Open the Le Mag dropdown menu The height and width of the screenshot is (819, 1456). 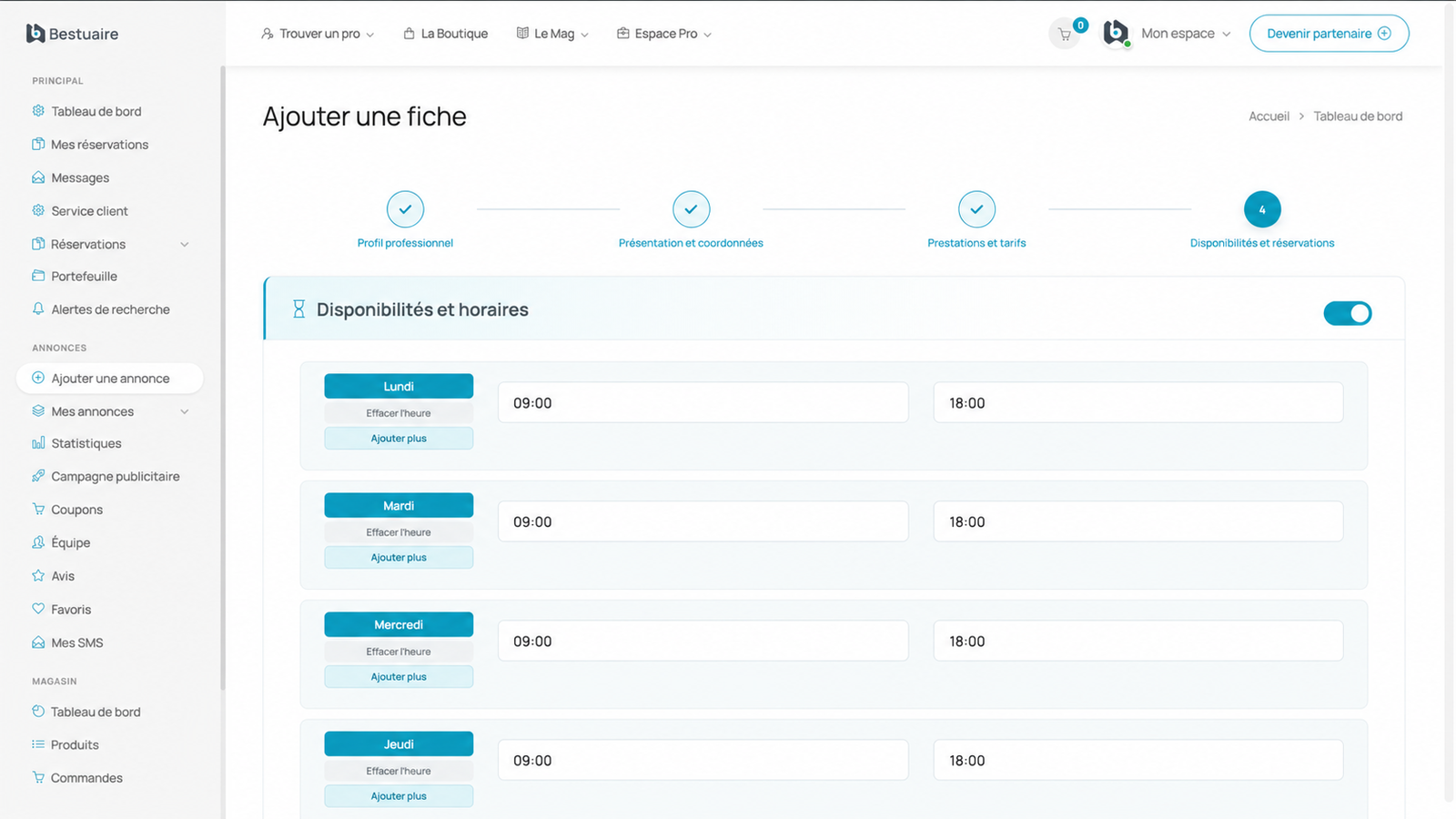click(x=552, y=34)
